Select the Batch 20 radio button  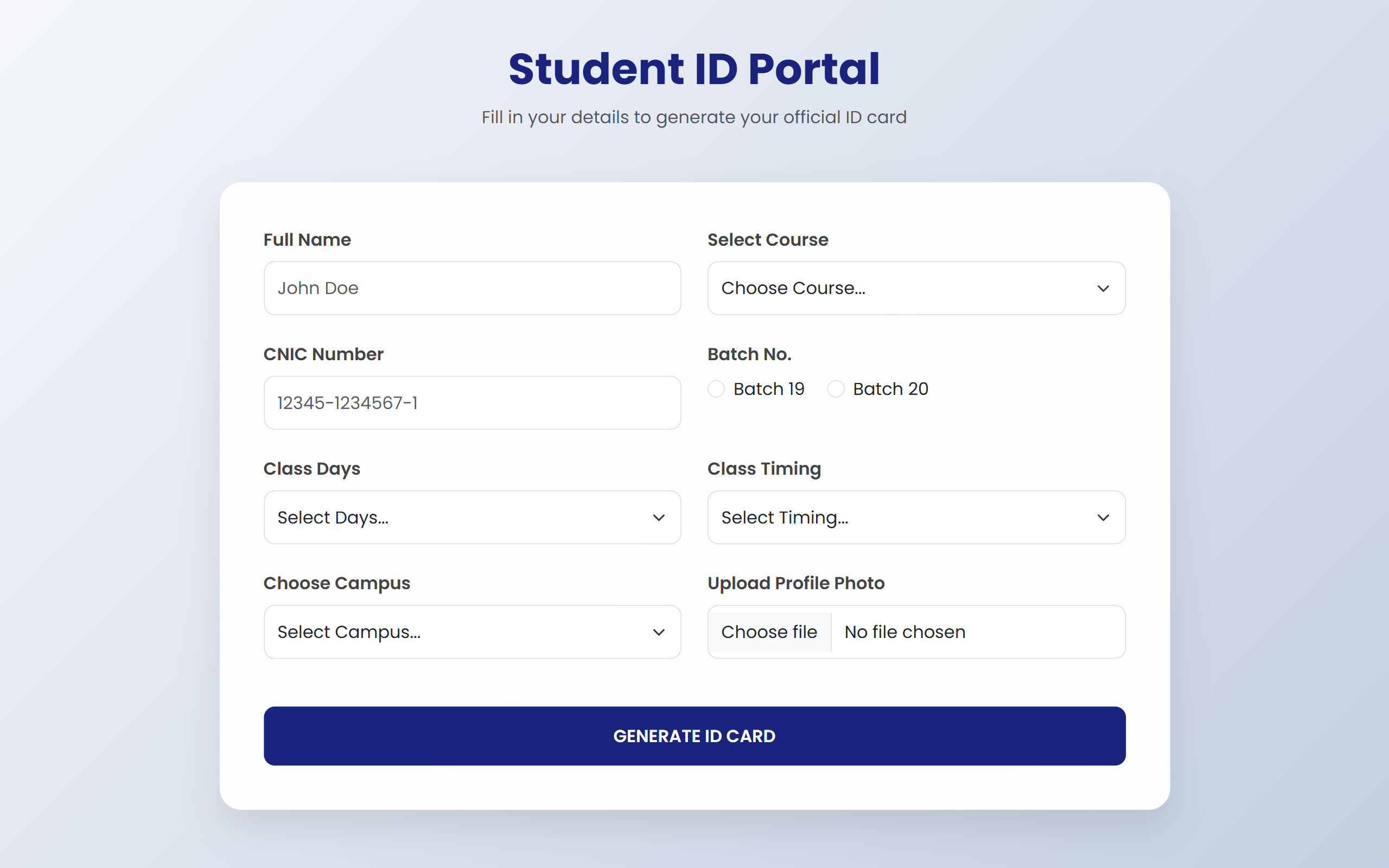click(x=835, y=389)
